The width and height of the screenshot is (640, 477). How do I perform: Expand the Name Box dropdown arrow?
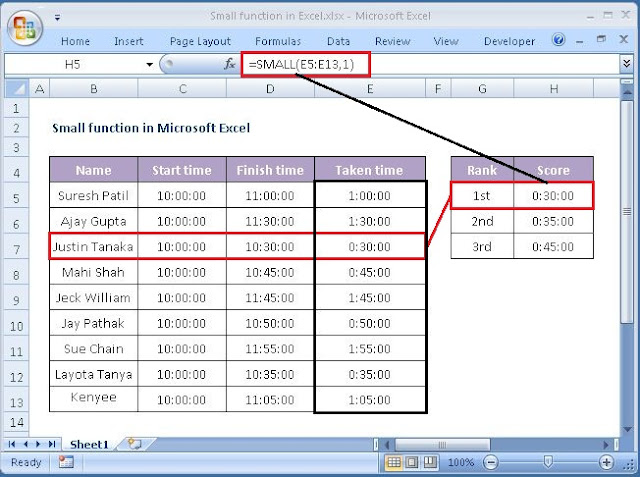(x=149, y=64)
